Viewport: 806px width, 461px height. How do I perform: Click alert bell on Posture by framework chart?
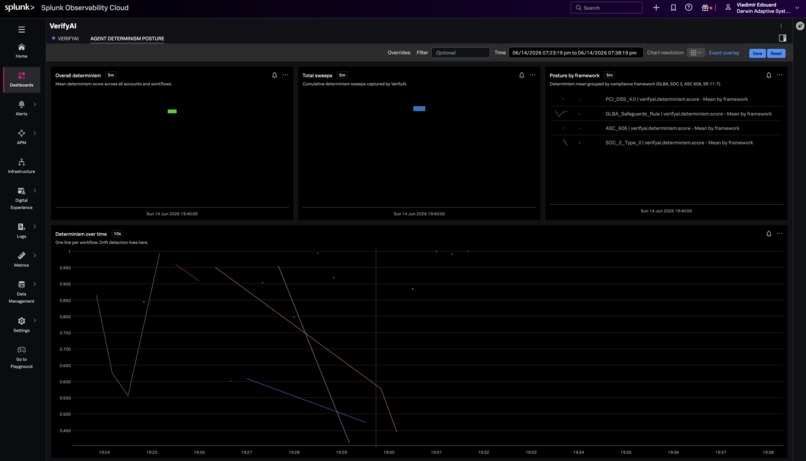coord(768,75)
